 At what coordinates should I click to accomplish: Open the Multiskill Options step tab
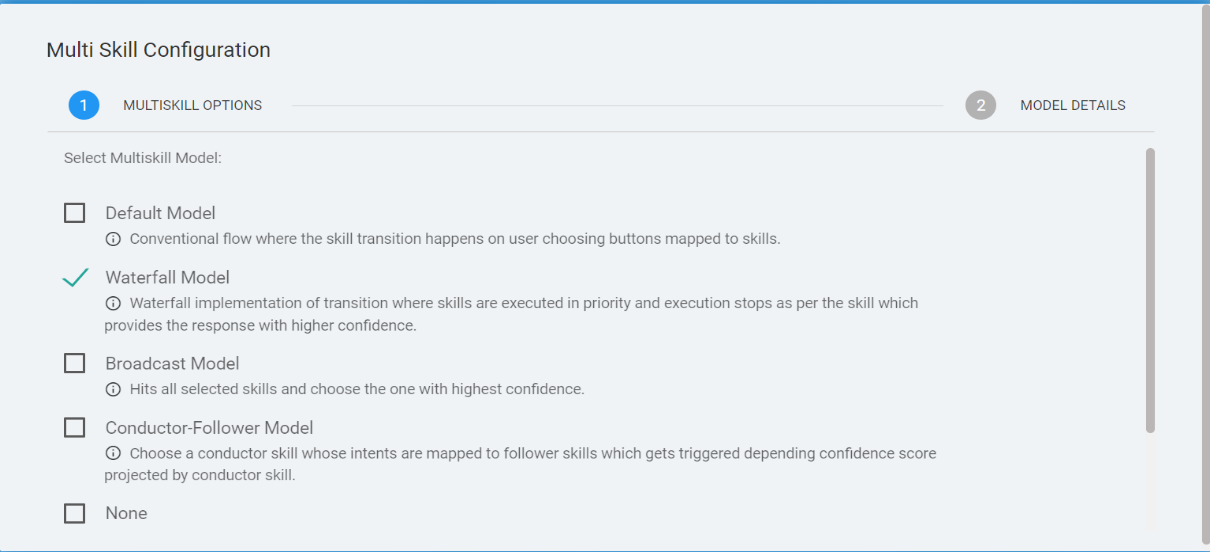click(192, 105)
